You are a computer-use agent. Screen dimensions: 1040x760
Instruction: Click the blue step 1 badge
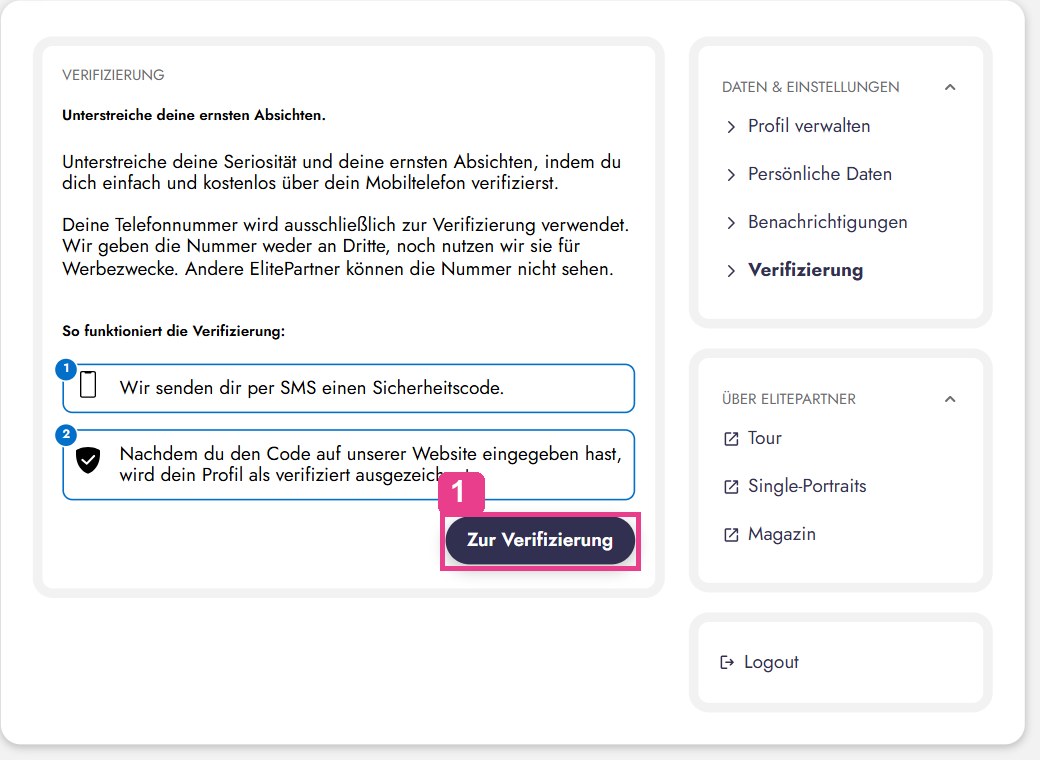(66, 369)
